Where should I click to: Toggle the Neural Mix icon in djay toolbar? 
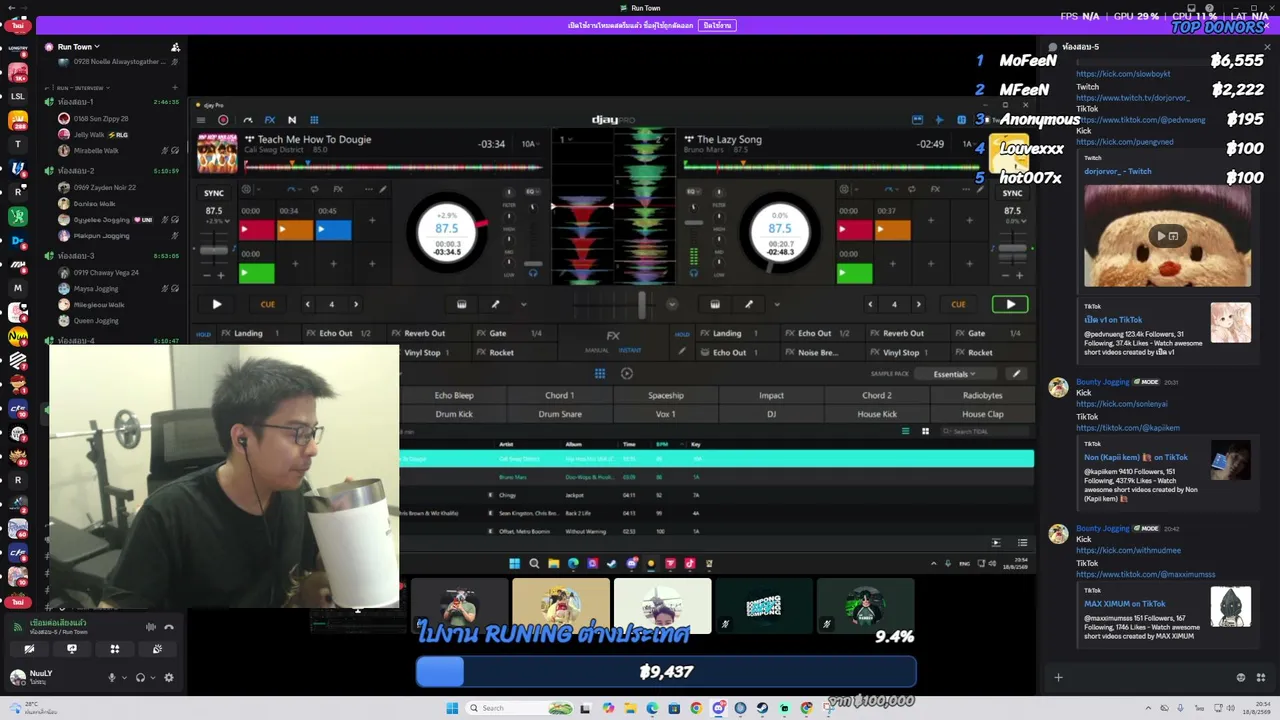(x=292, y=120)
